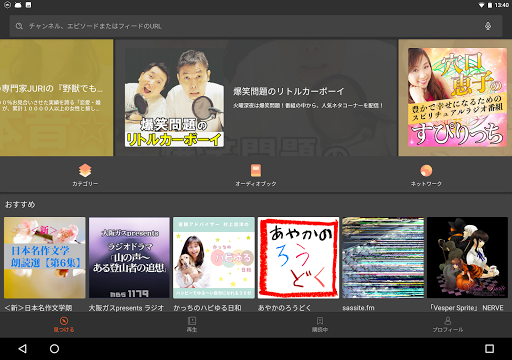This screenshot has height=360, width=512.
Task: Open the カテゴリー categories icon
Action: pos(85,171)
